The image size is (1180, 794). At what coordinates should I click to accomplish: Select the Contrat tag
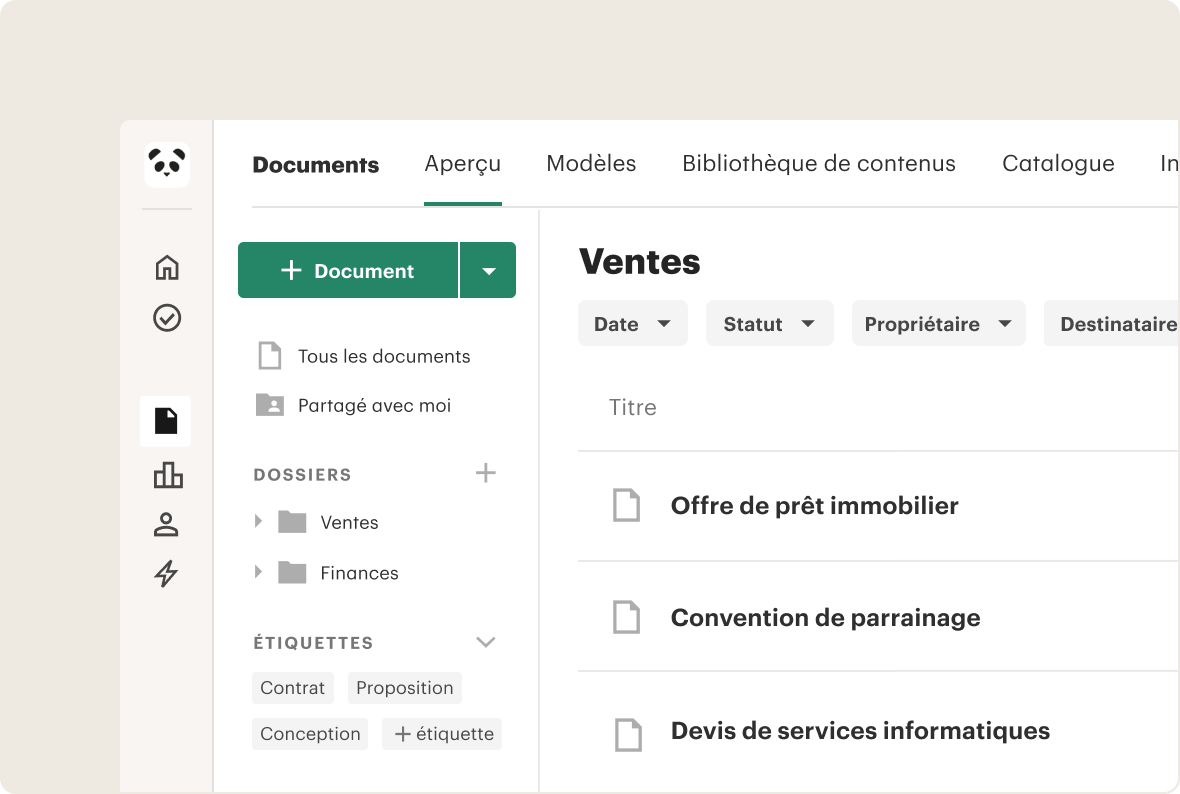[293, 688]
